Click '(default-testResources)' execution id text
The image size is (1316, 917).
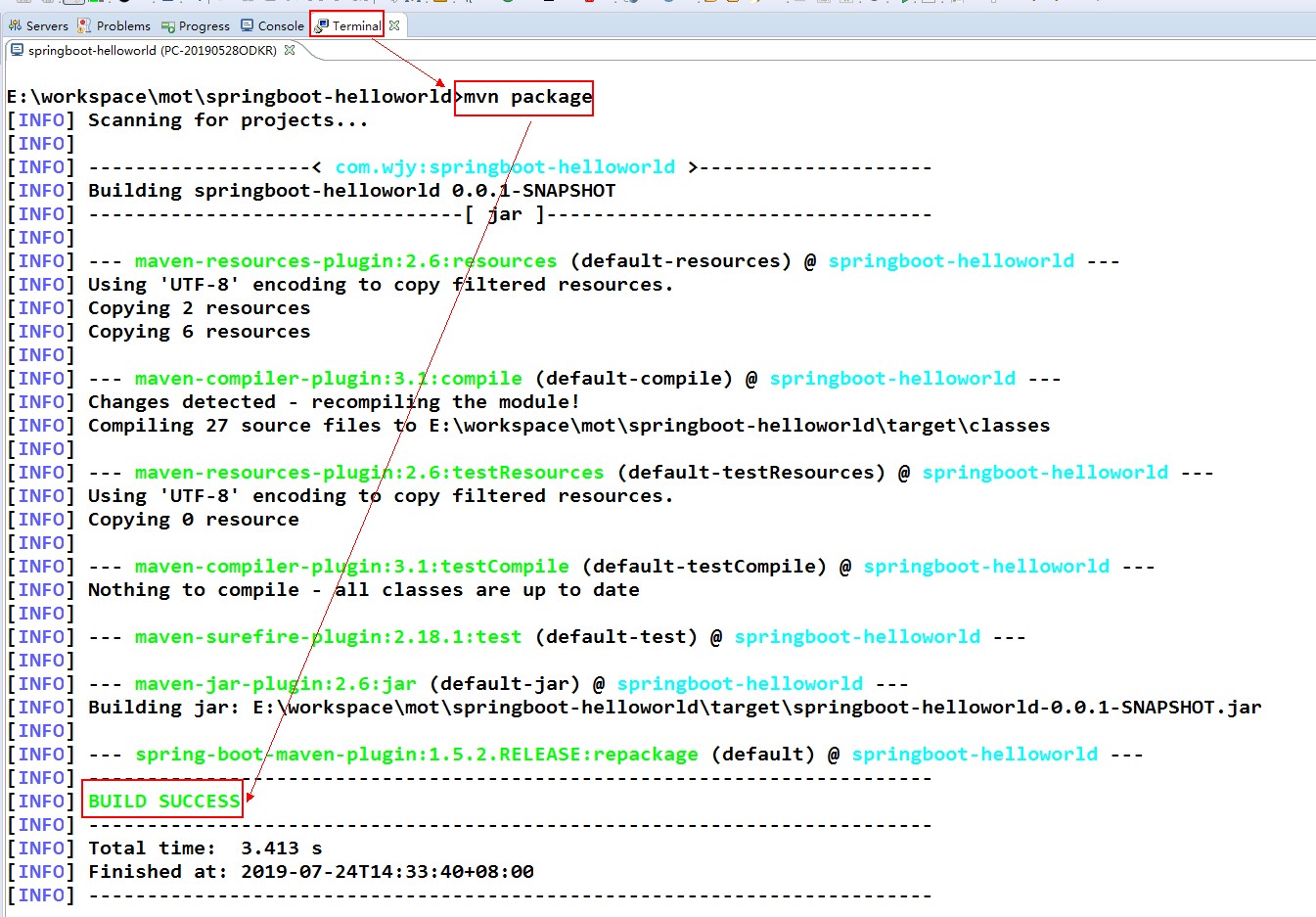pyautogui.click(x=751, y=473)
